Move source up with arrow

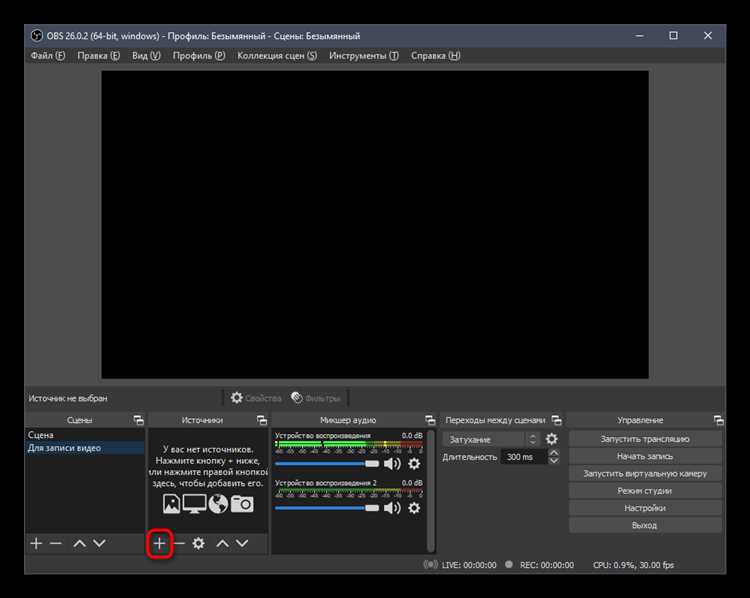[222, 543]
